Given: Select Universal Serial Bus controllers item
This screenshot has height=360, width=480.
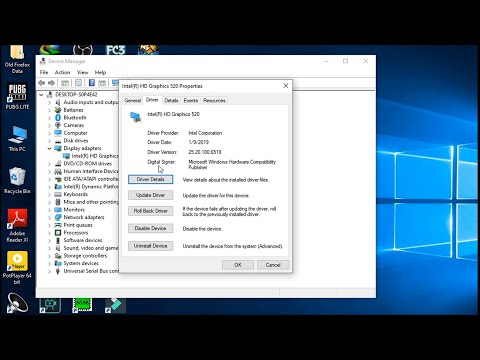Looking at the screenshot, I should pos(91,271).
